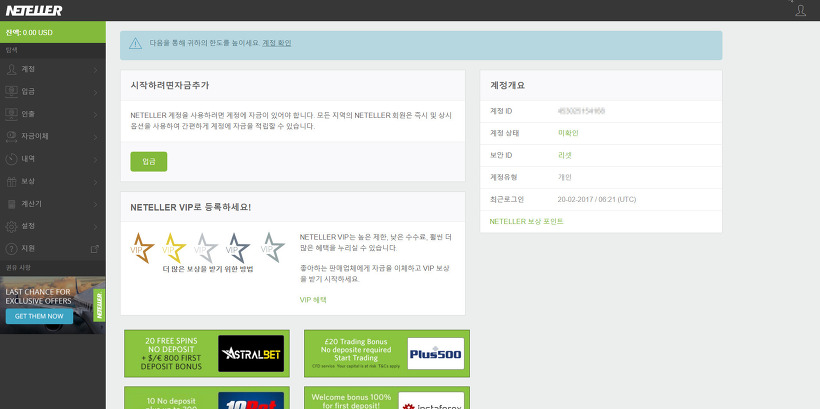
Task: Open NETELLER 보상 포인트 link
Action: tap(527, 222)
